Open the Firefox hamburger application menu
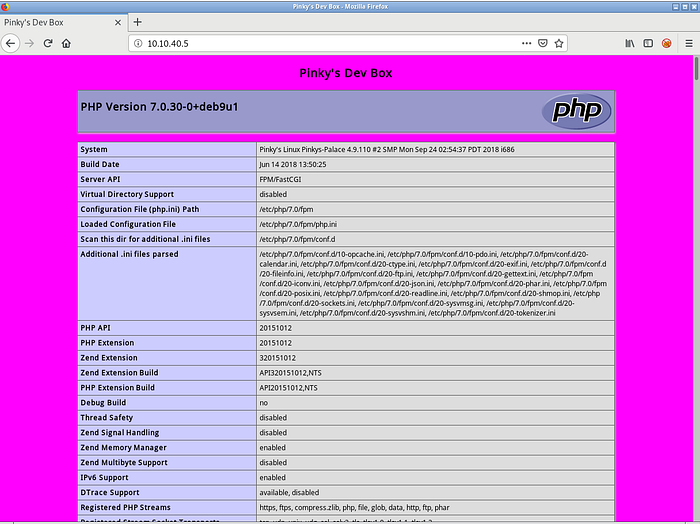This screenshot has height=524, width=700. [x=688, y=43]
